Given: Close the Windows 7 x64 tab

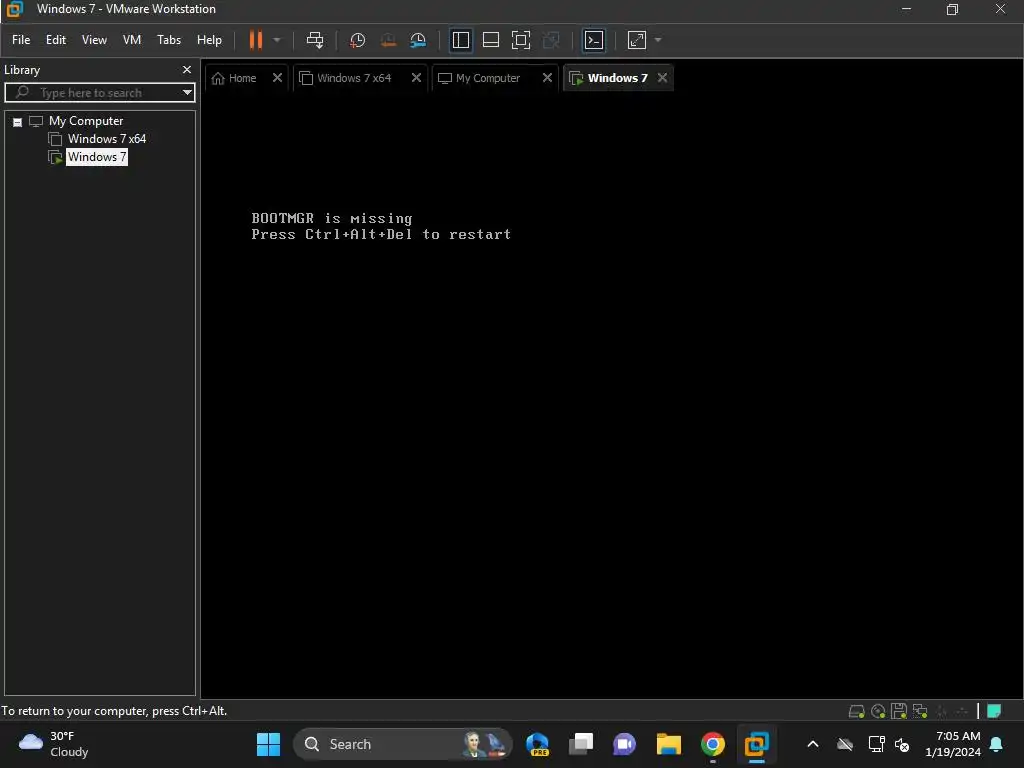Looking at the screenshot, I should [x=416, y=78].
